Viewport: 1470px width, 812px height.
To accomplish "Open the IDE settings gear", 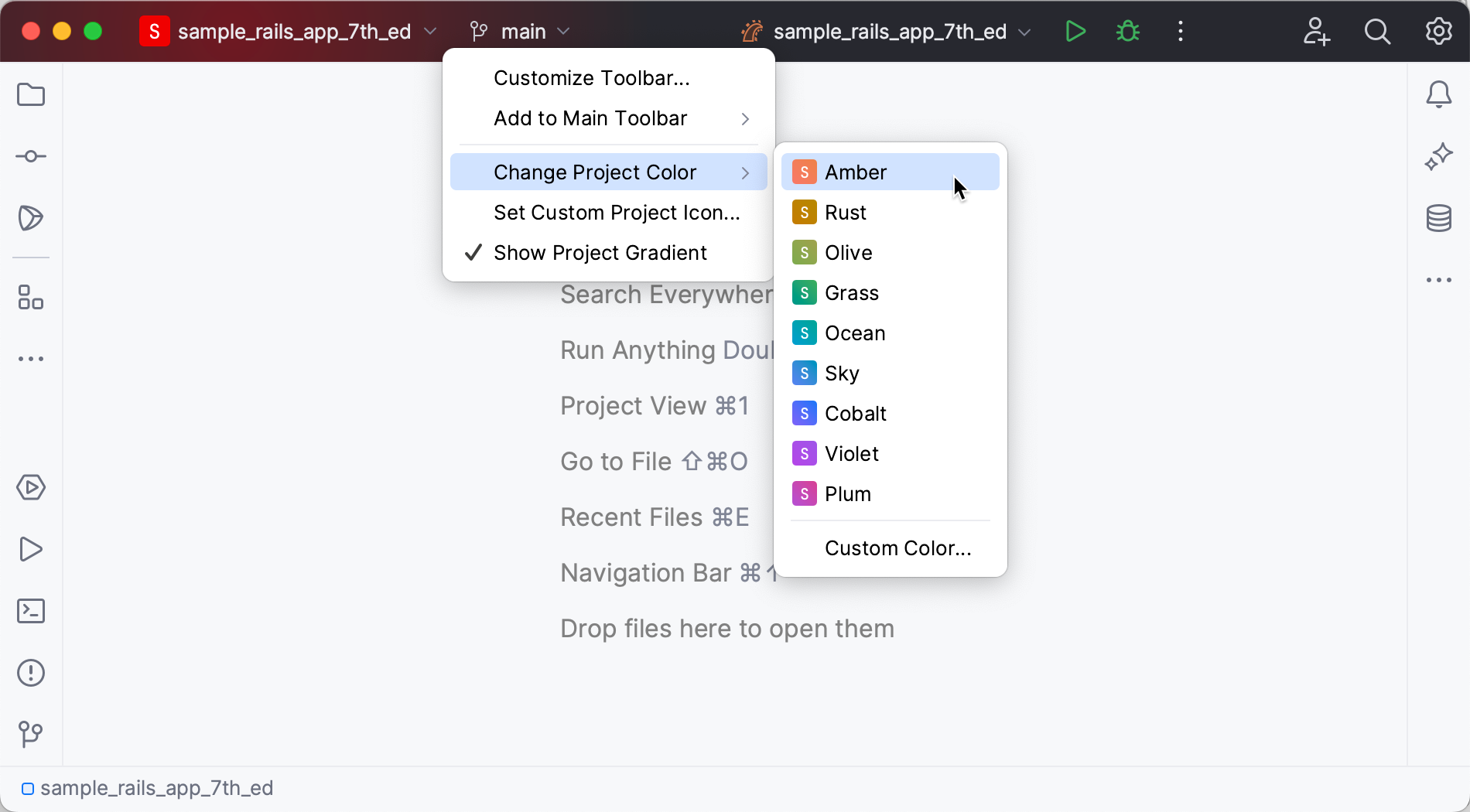I will point(1438,31).
